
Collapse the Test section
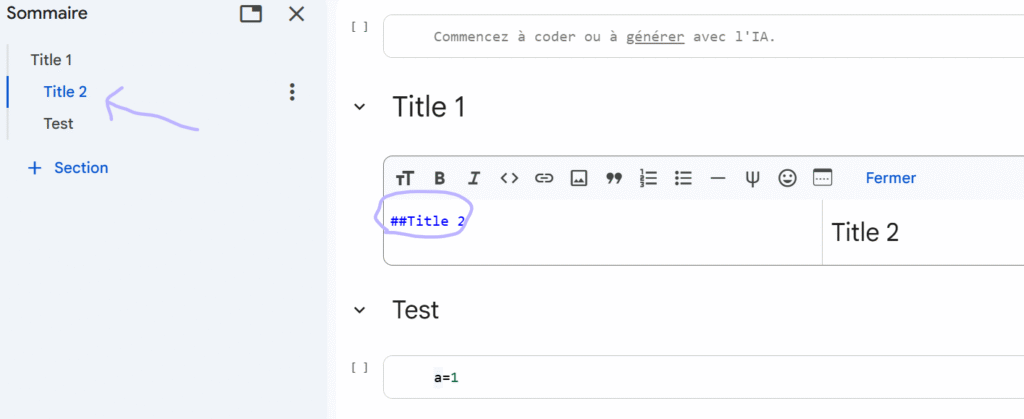(x=360, y=310)
